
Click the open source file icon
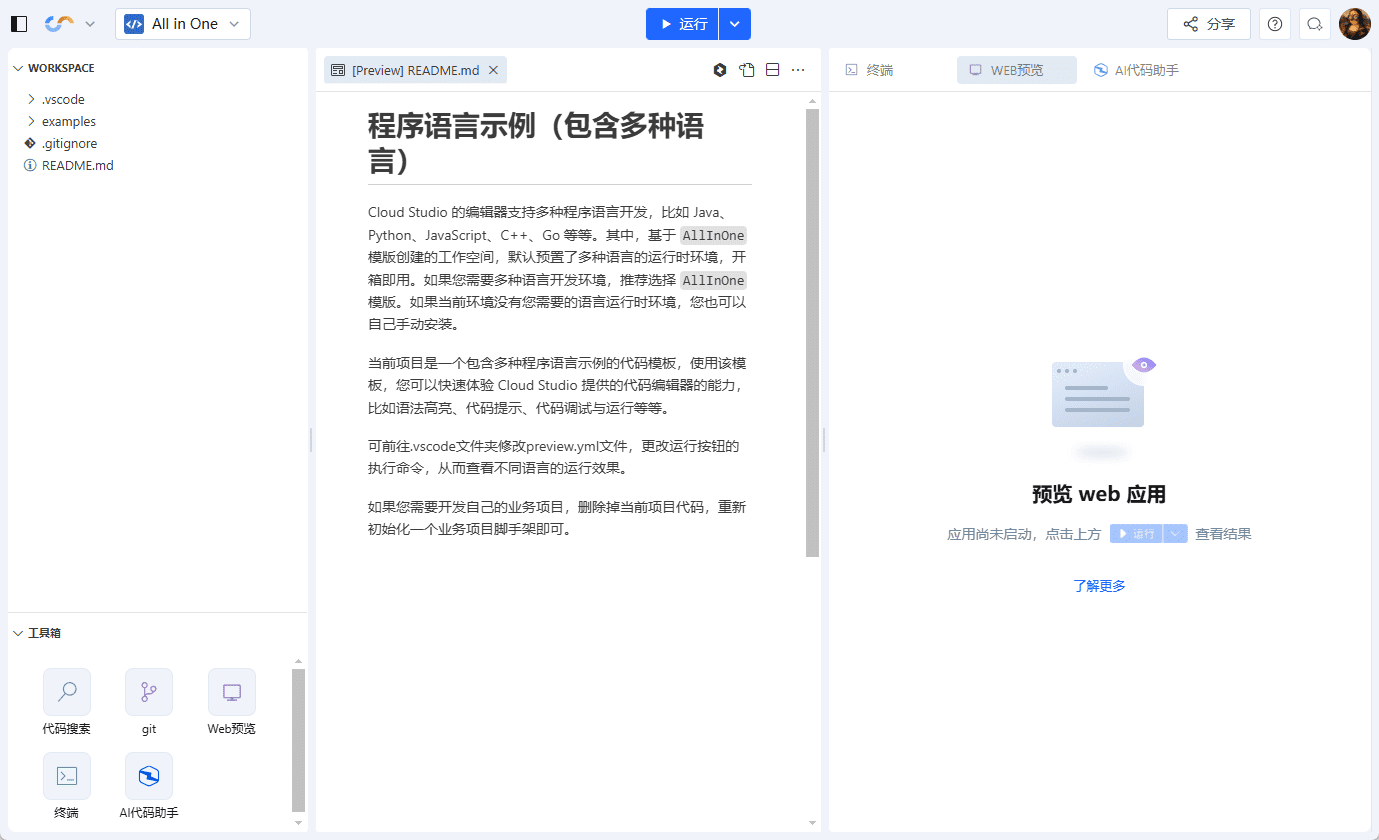[746, 70]
